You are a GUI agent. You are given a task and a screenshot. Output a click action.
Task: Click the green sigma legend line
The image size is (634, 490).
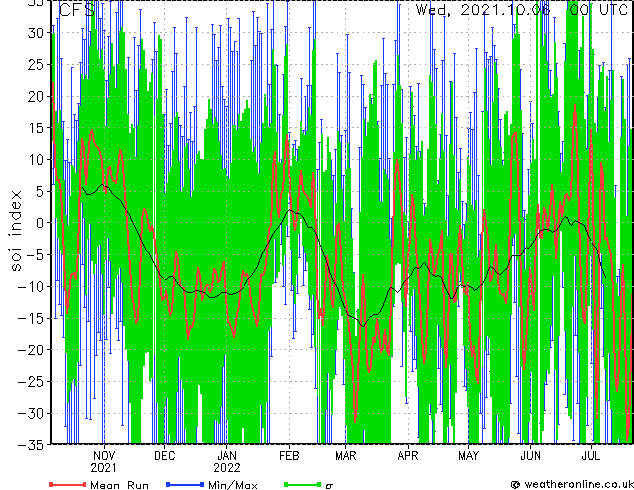click(302, 484)
